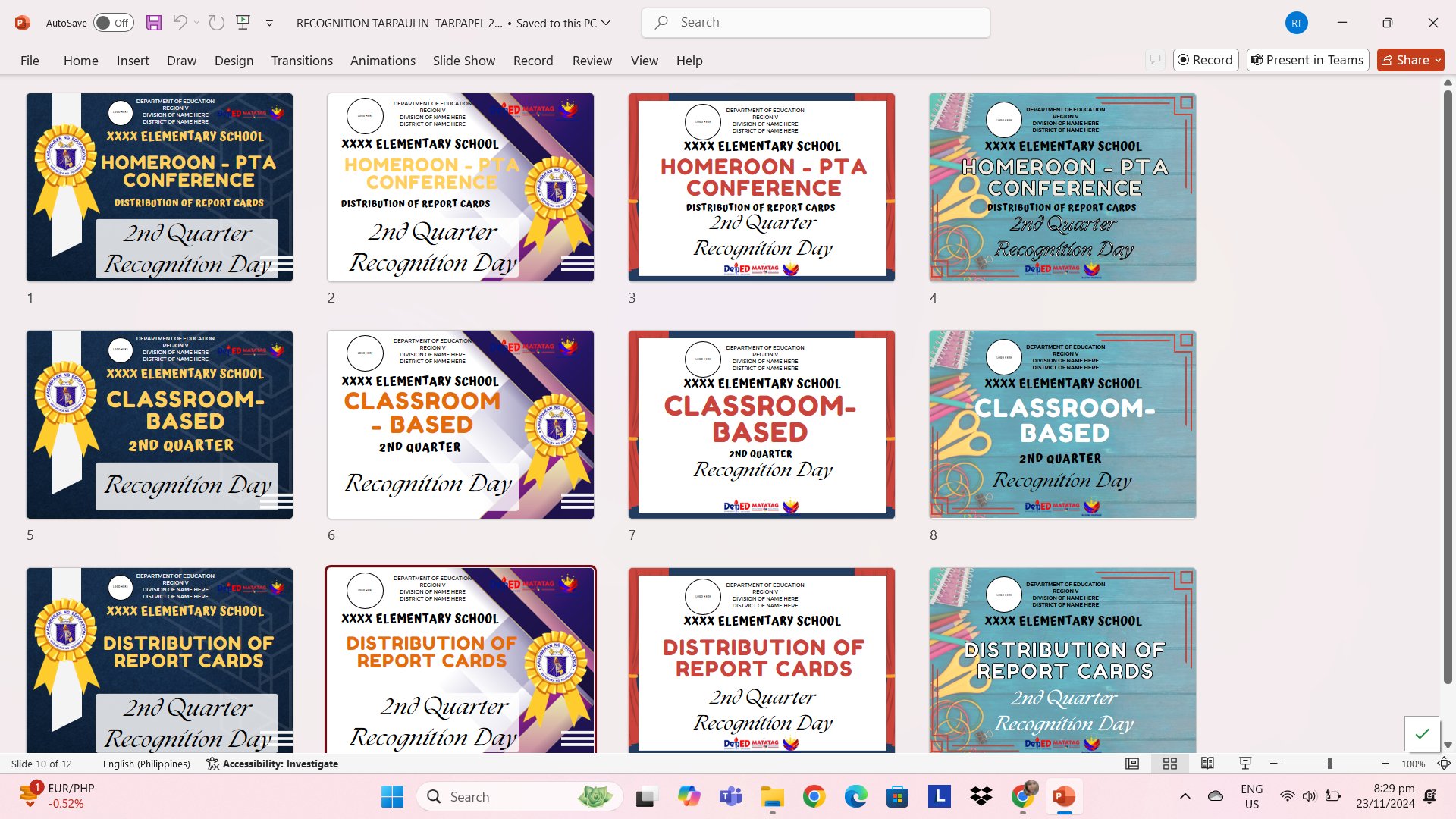Image resolution: width=1456 pixels, height=819 pixels.
Task: Switch to Normal view icon
Action: point(1132,764)
